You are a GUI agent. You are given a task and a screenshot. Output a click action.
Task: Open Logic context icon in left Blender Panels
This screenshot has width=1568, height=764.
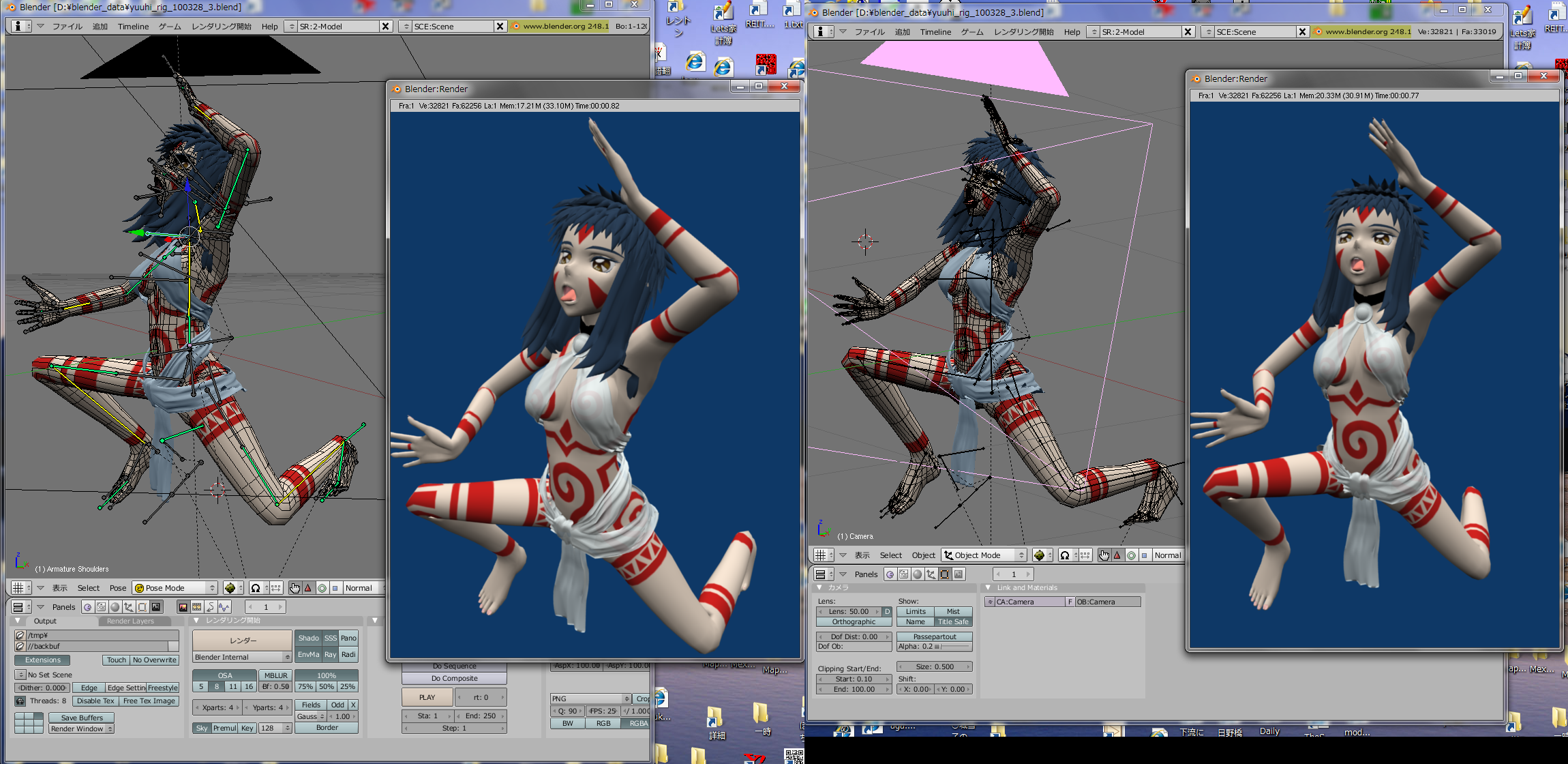pos(87,607)
